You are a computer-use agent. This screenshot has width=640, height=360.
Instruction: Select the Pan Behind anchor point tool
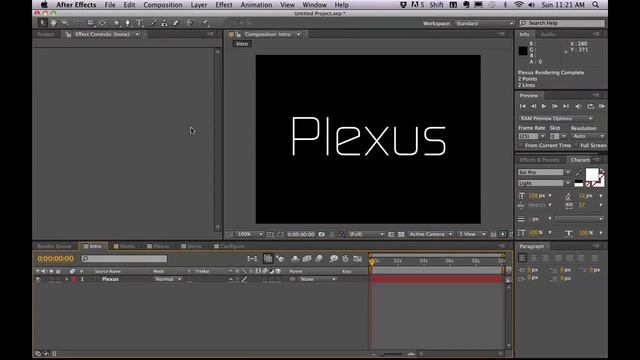102,23
